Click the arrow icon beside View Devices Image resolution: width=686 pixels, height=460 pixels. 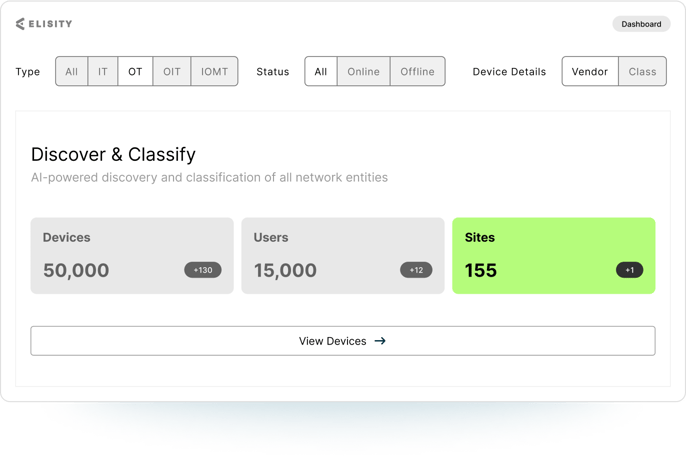click(x=380, y=341)
